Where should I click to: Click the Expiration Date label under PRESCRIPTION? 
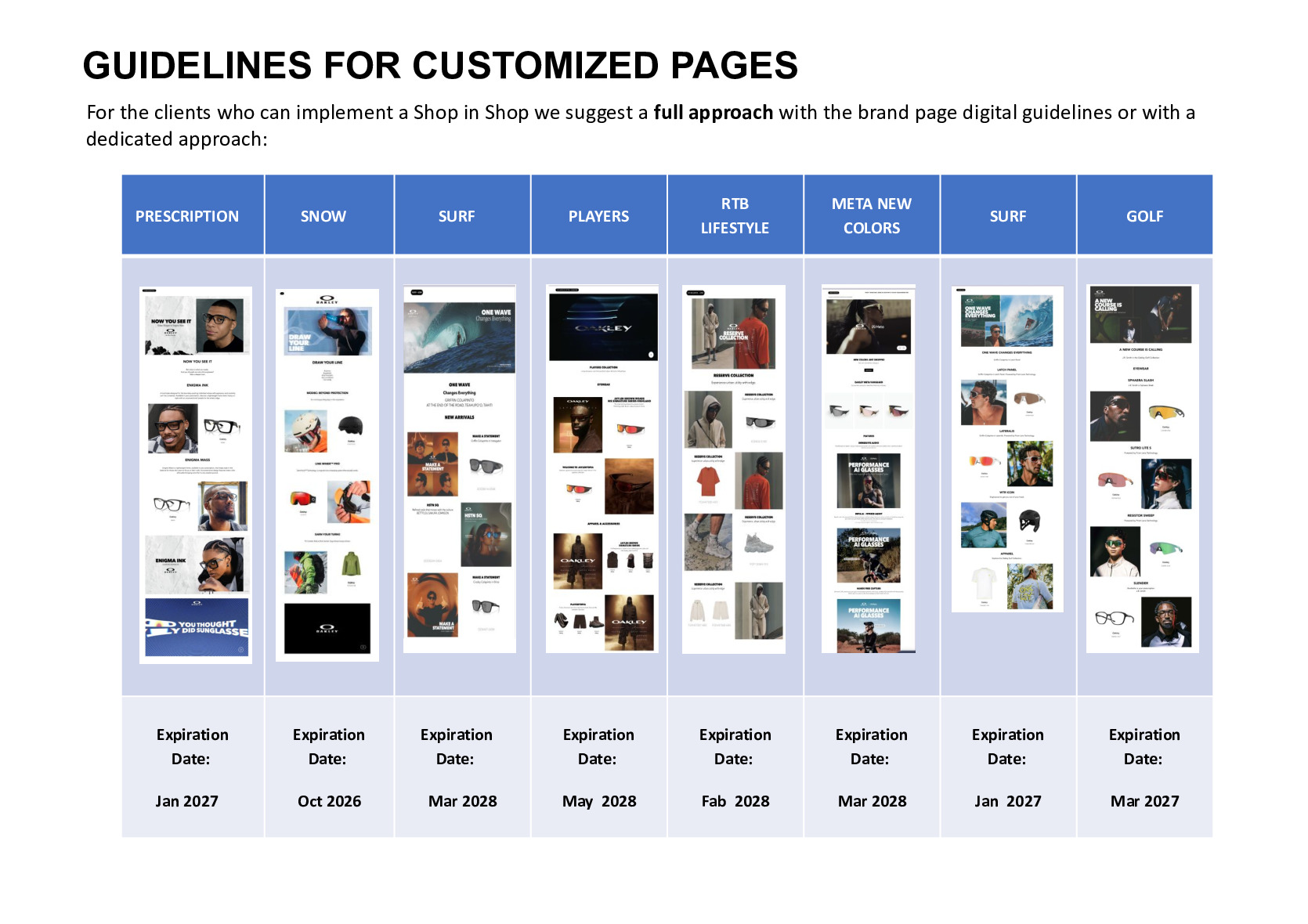[x=192, y=746]
